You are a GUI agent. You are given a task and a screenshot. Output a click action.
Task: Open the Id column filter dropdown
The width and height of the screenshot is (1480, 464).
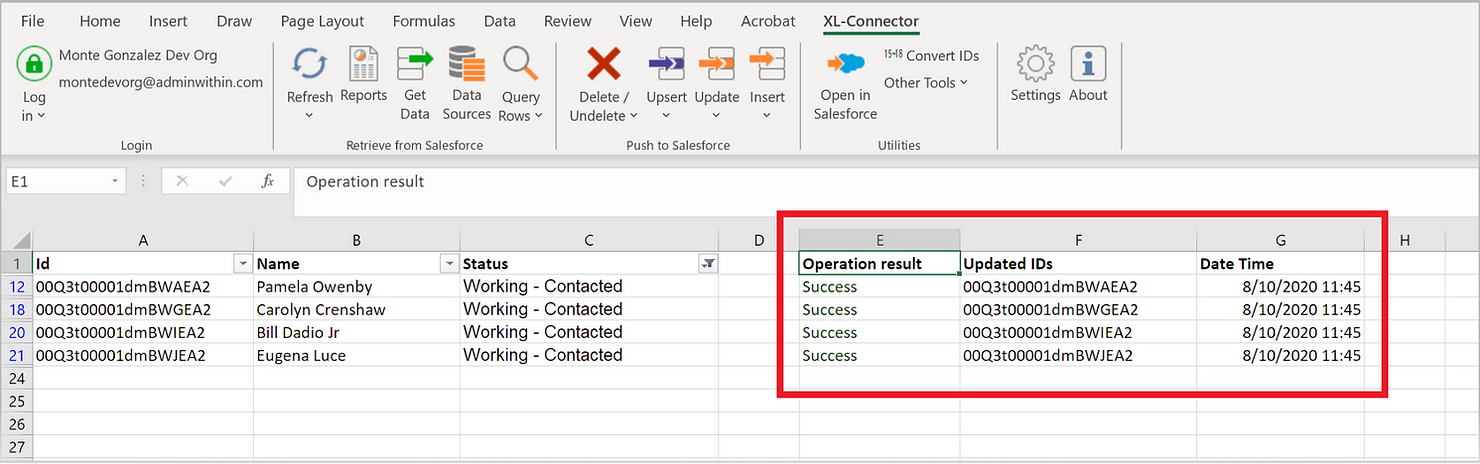pos(242,264)
